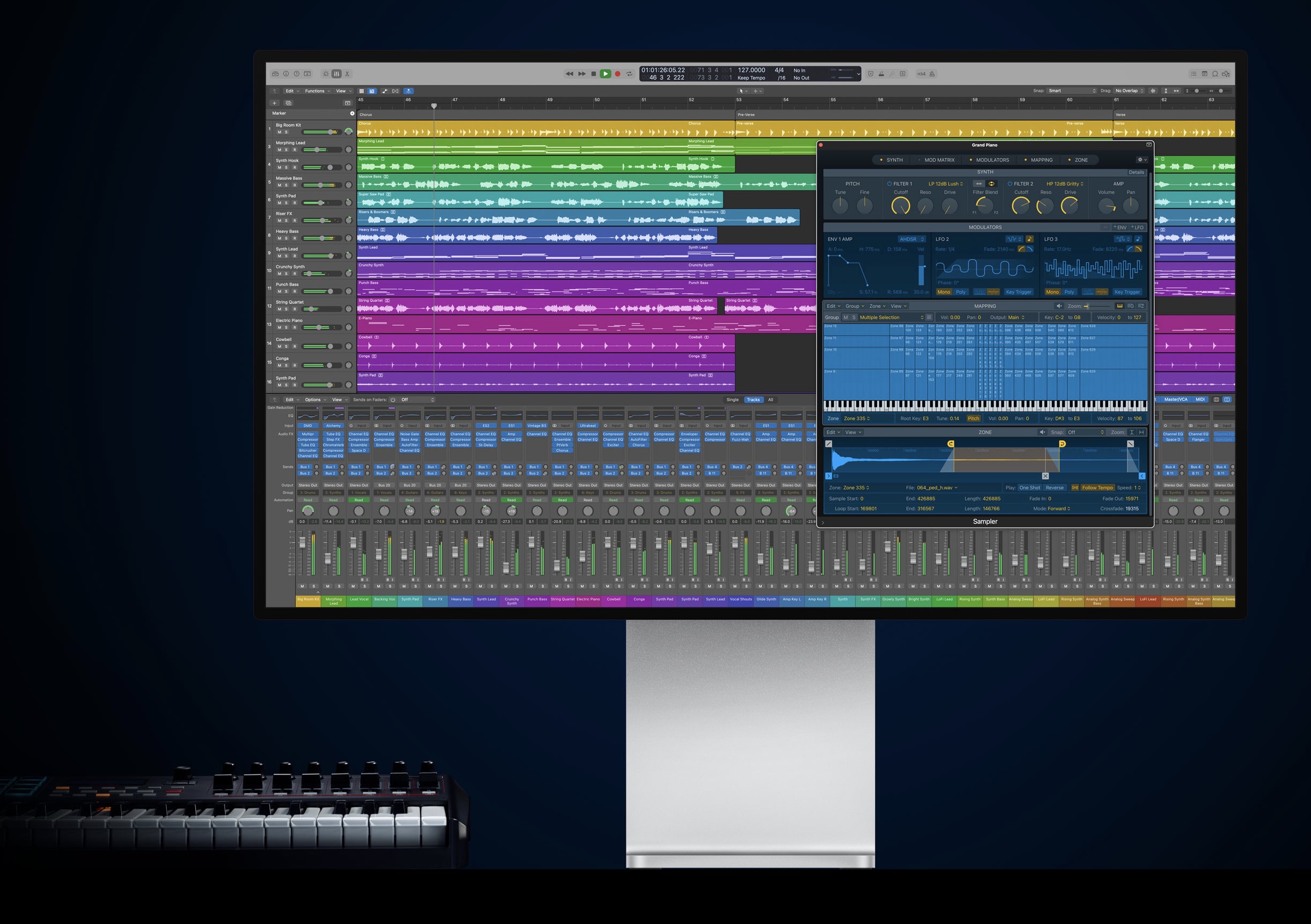Open the AHDSR envelope type dropdown
Viewport: 1311px width, 924px height.
coord(911,239)
